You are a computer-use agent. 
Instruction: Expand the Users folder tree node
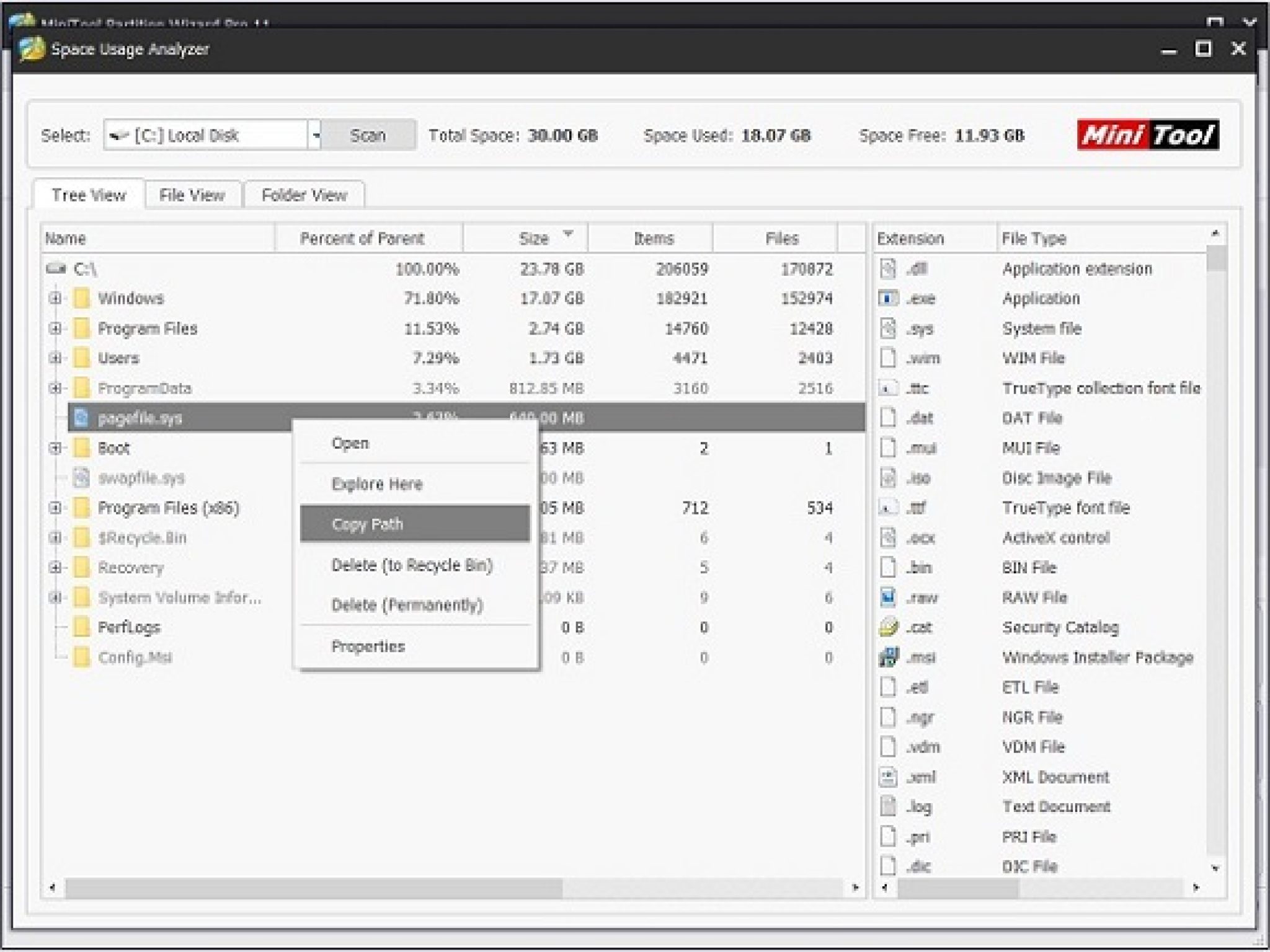point(55,358)
